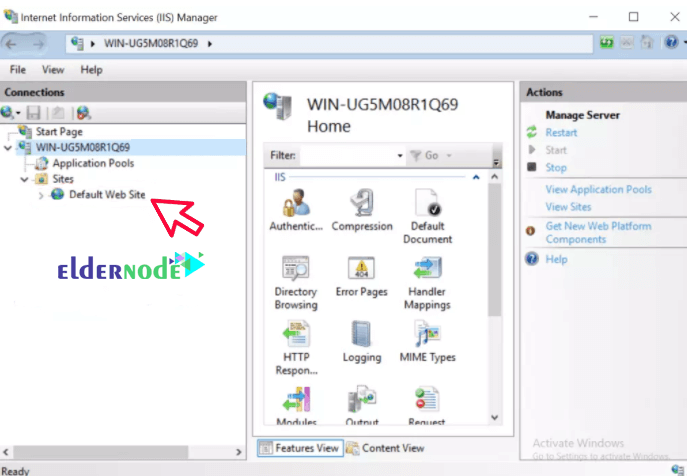Open the Default Document feature
Screen dimensions: 687x476
coord(427,216)
